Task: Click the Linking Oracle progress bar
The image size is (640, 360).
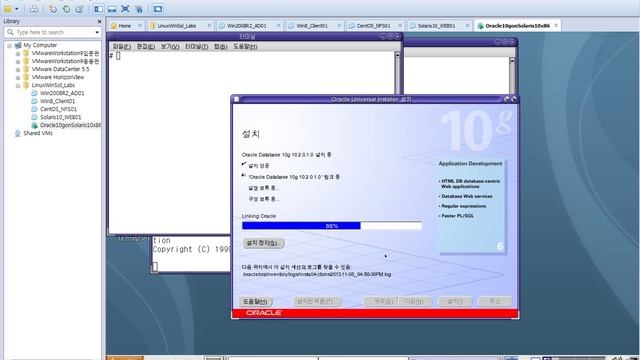Action: pyautogui.click(x=332, y=226)
